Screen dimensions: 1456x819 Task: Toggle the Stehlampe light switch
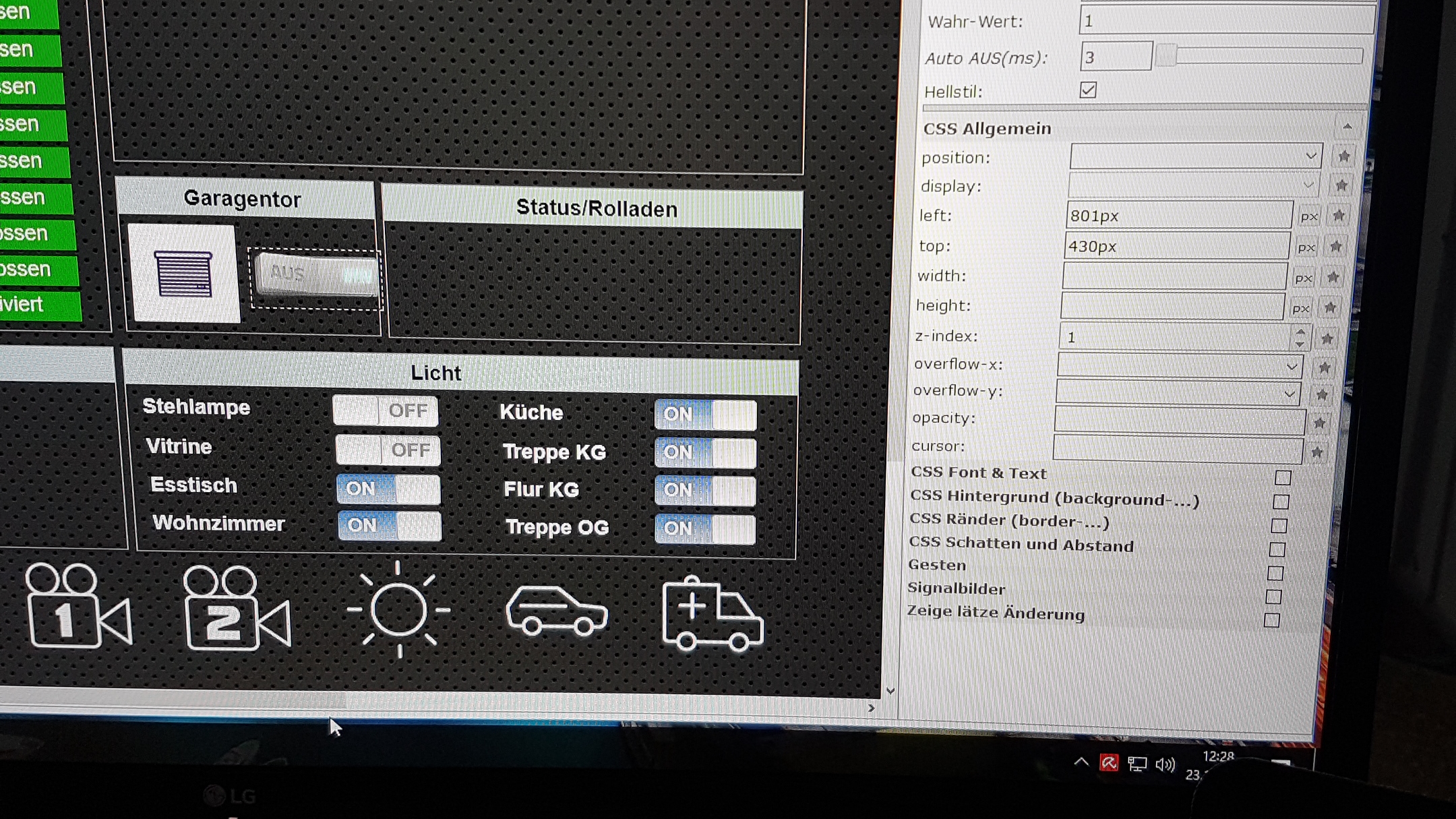pos(386,411)
